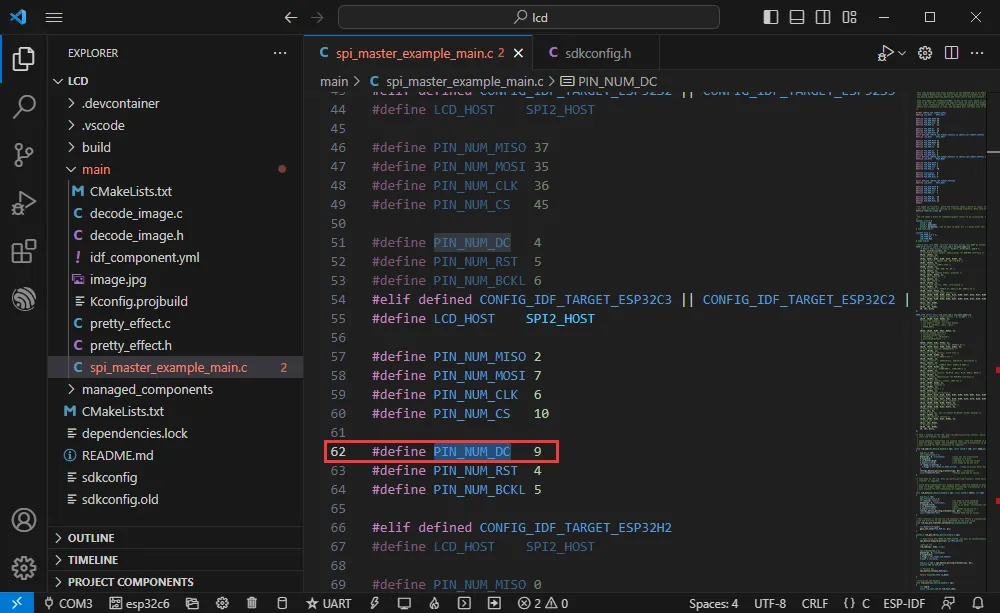Change line ending by clicking CRLF
This screenshot has width=1000, height=613.
point(814,602)
